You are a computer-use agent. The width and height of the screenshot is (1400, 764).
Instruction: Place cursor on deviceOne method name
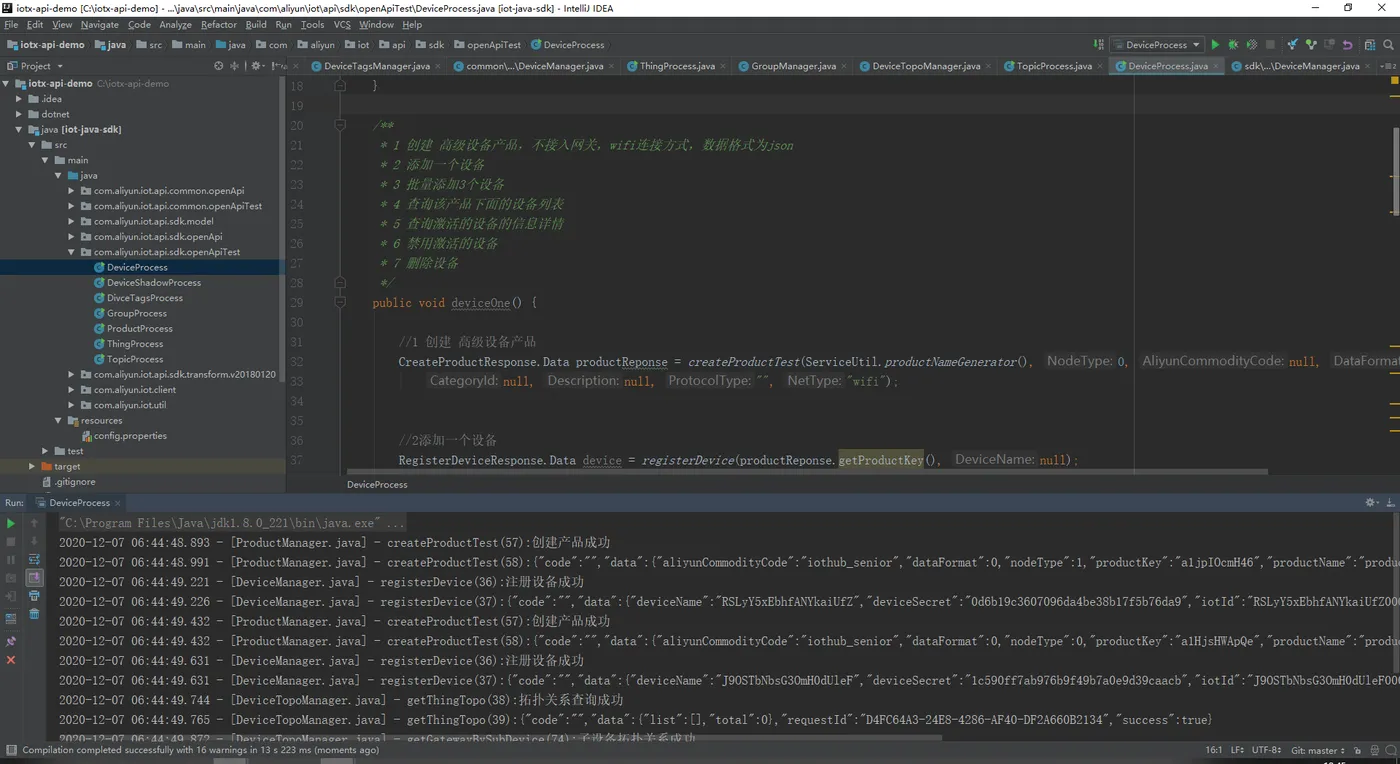480,303
